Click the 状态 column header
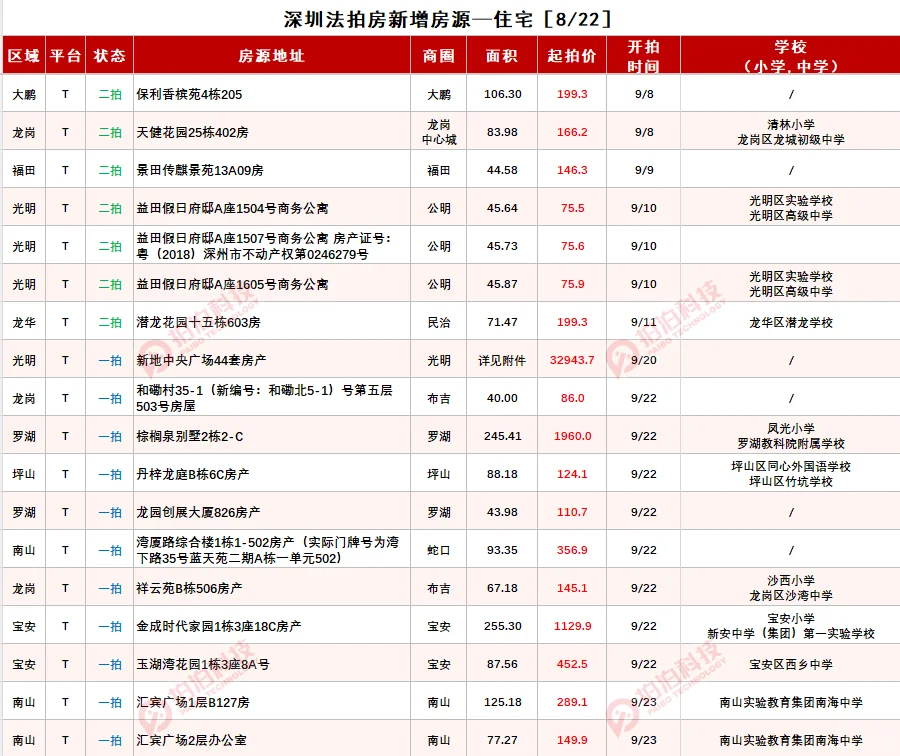Viewport: 900px width, 756px height. pyautogui.click(x=110, y=56)
